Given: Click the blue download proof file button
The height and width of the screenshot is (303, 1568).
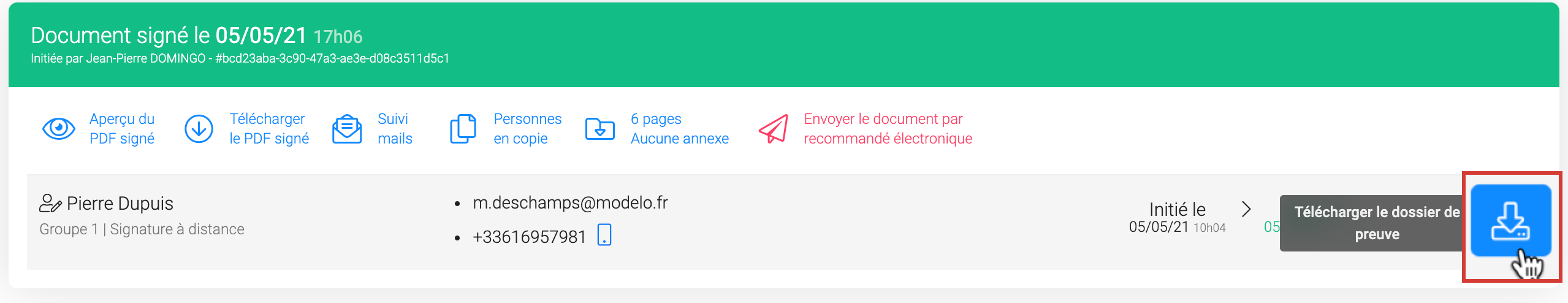Looking at the screenshot, I should [1510, 220].
